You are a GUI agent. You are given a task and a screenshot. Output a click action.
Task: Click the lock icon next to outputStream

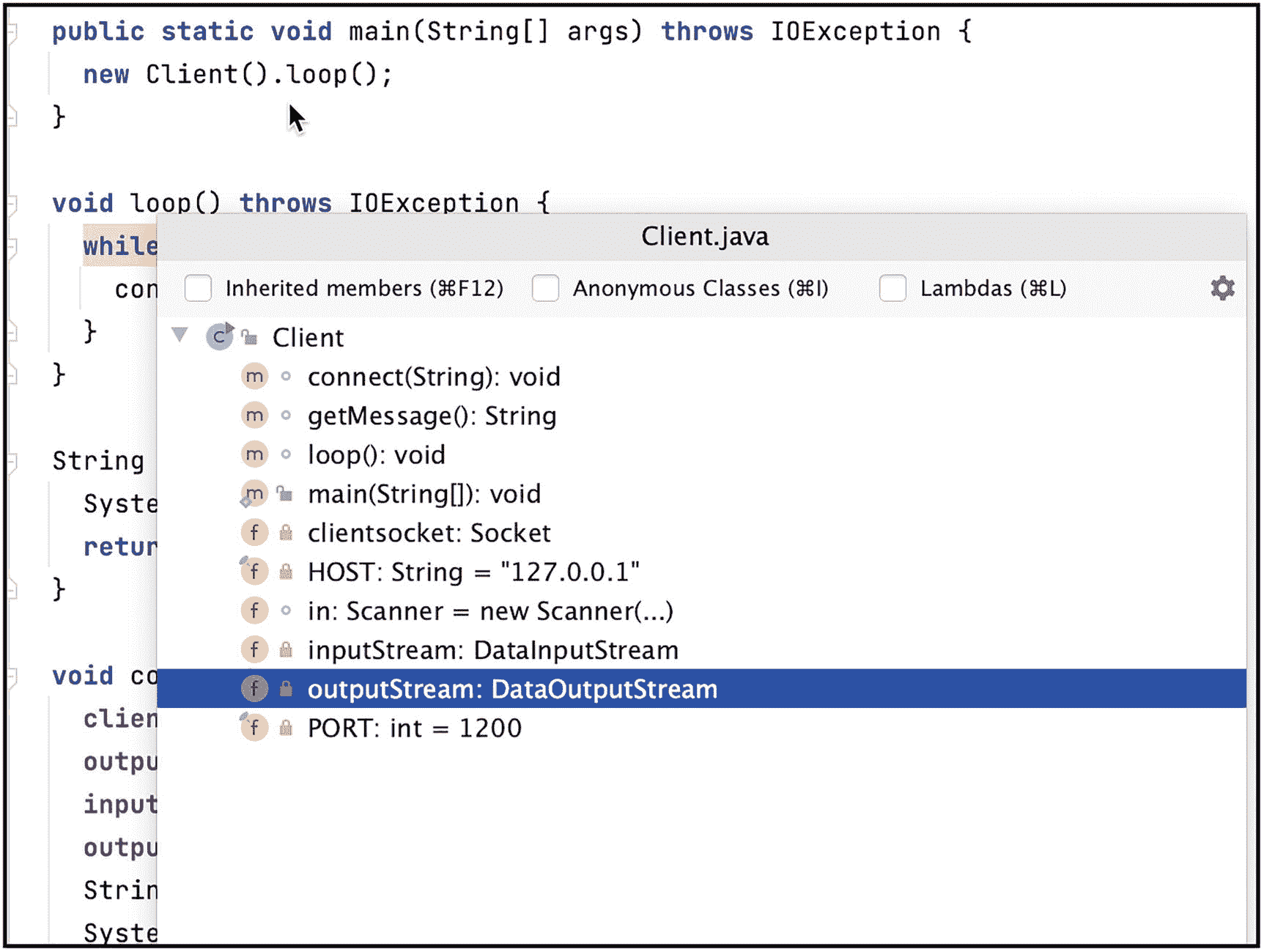(x=286, y=688)
